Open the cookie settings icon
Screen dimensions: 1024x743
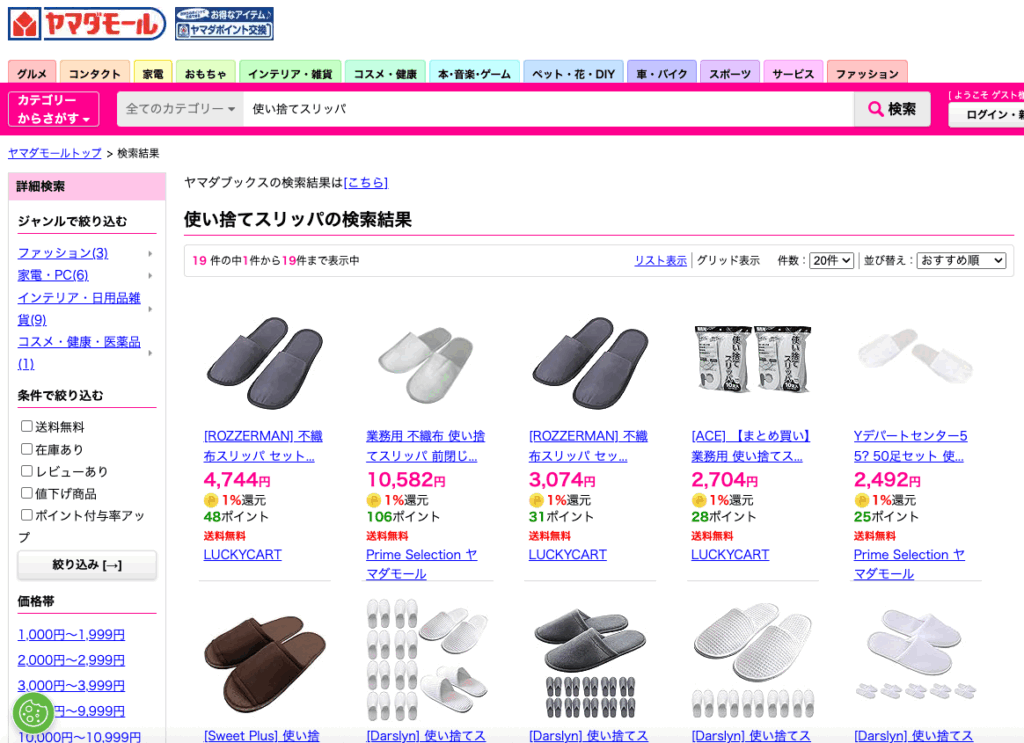click(33, 712)
